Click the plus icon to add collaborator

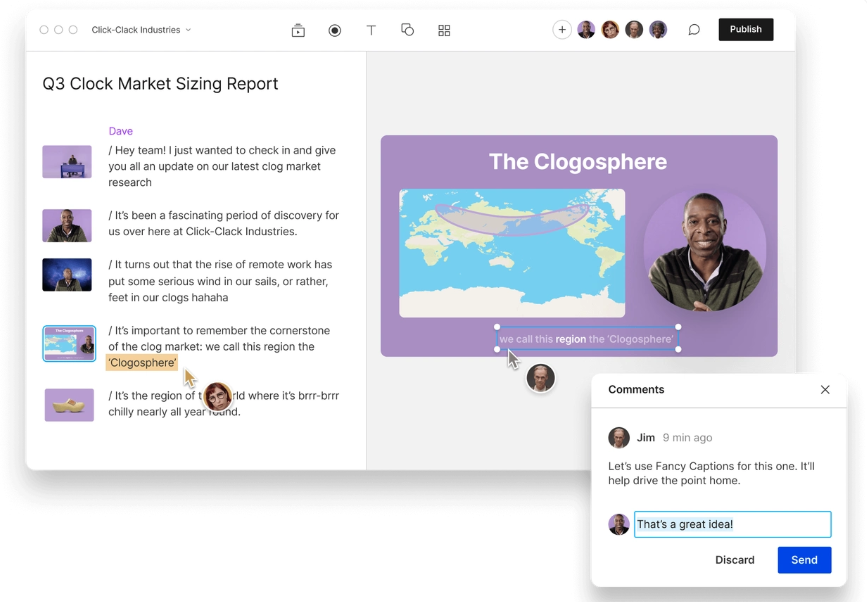click(562, 30)
